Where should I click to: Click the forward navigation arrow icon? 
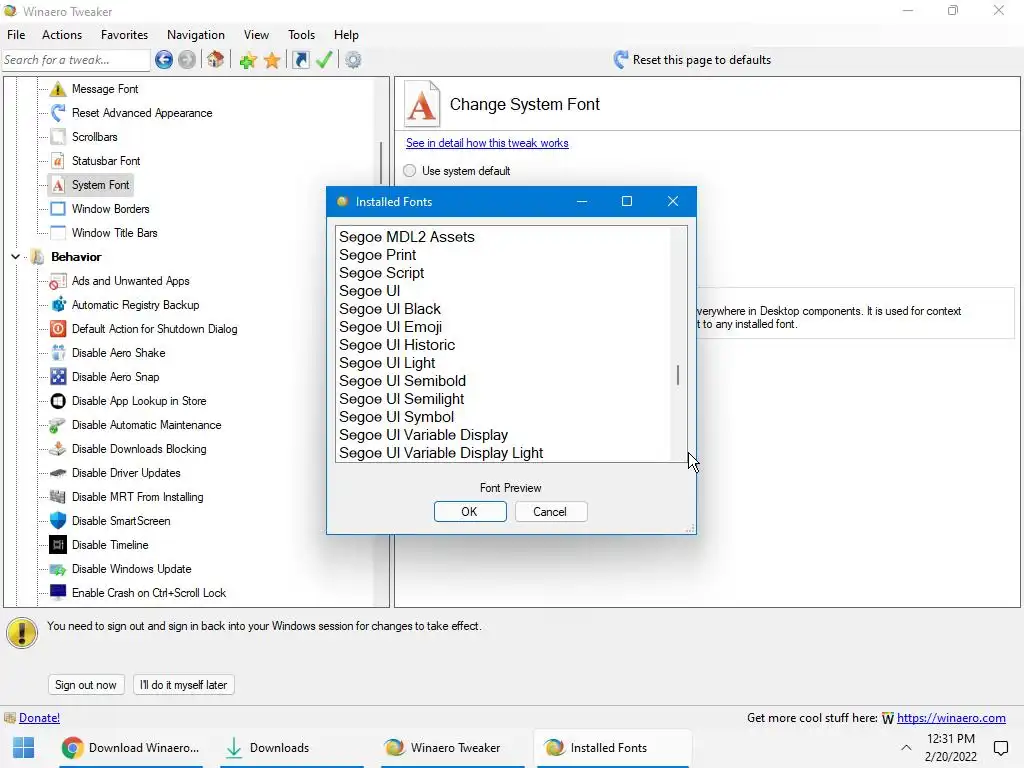pyautogui.click(x=187, y=60)
